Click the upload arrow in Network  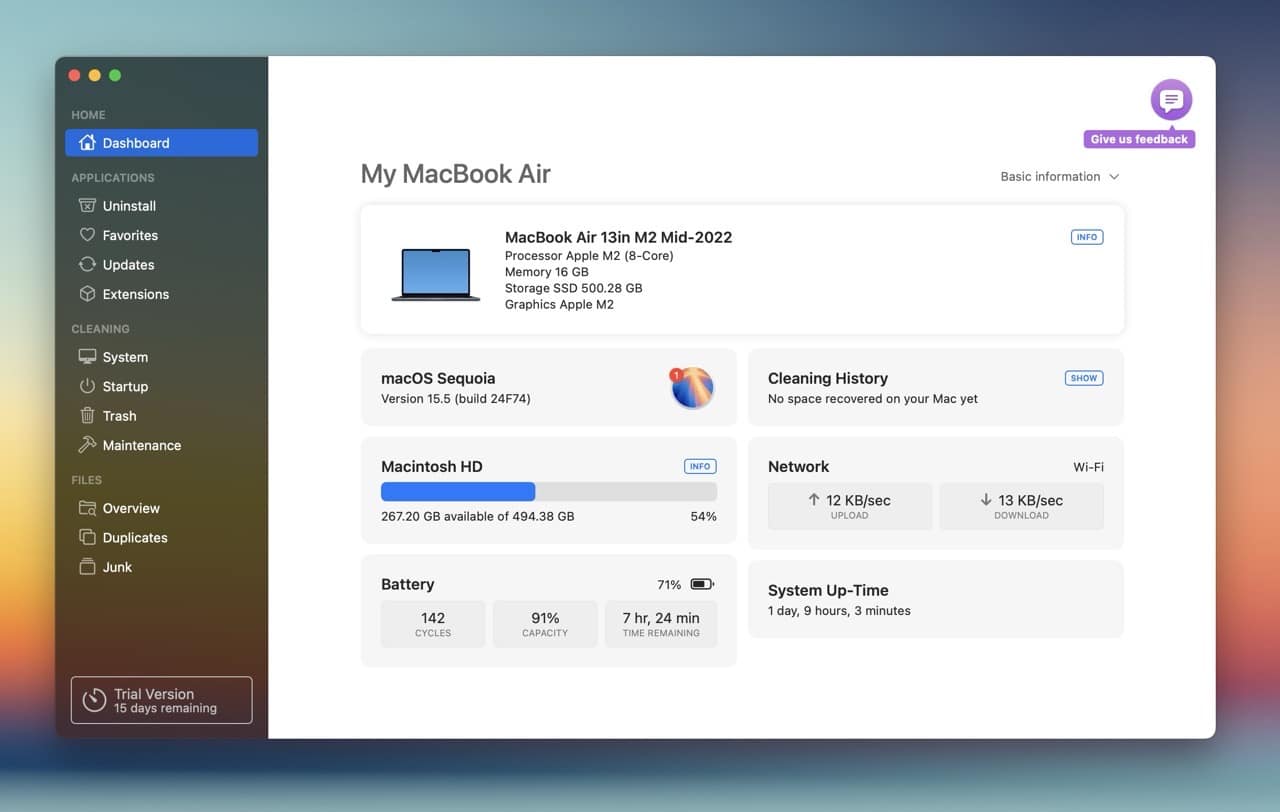tap(814, 500)
